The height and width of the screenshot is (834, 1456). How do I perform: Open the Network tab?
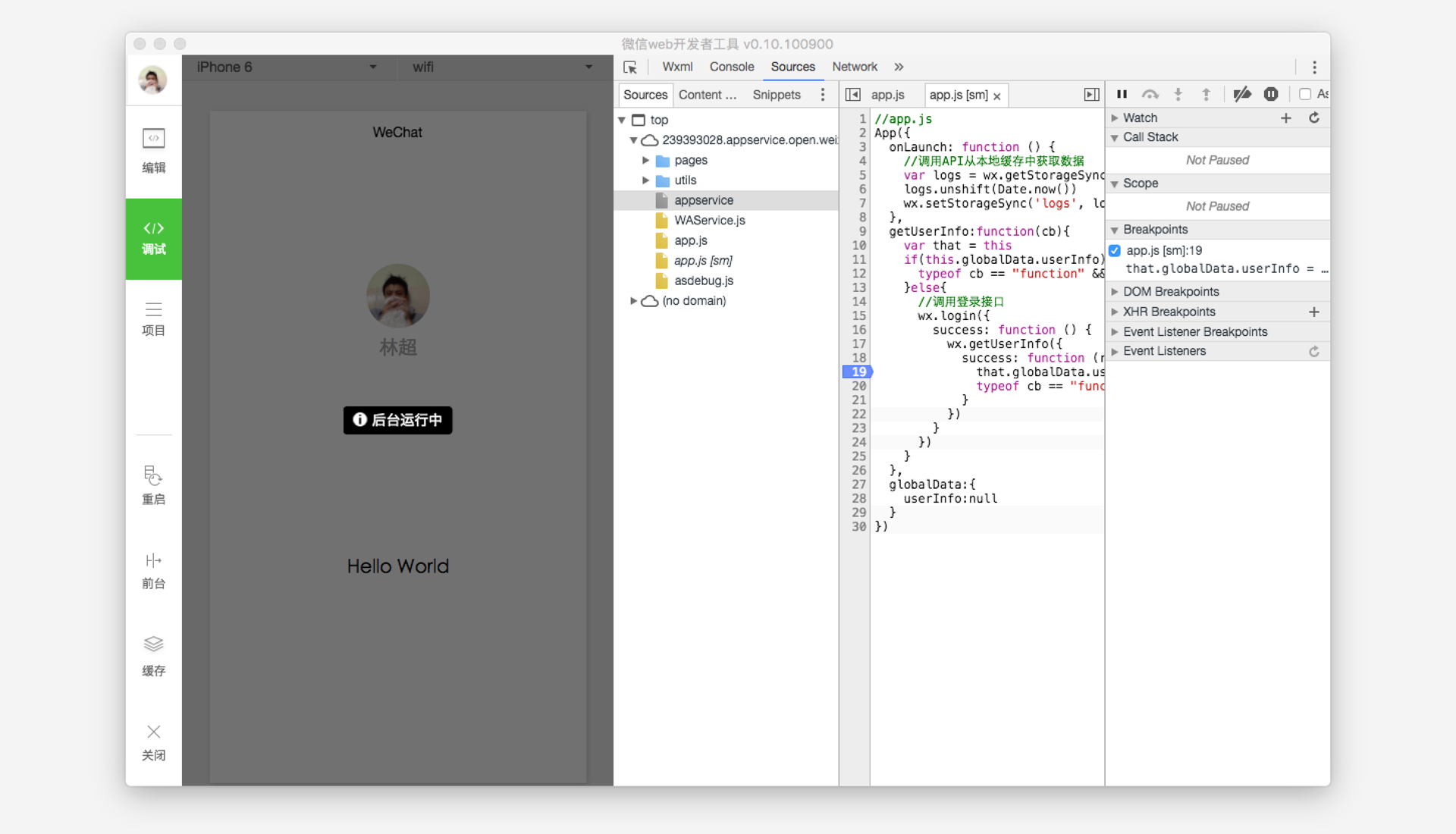click(854, 67)
